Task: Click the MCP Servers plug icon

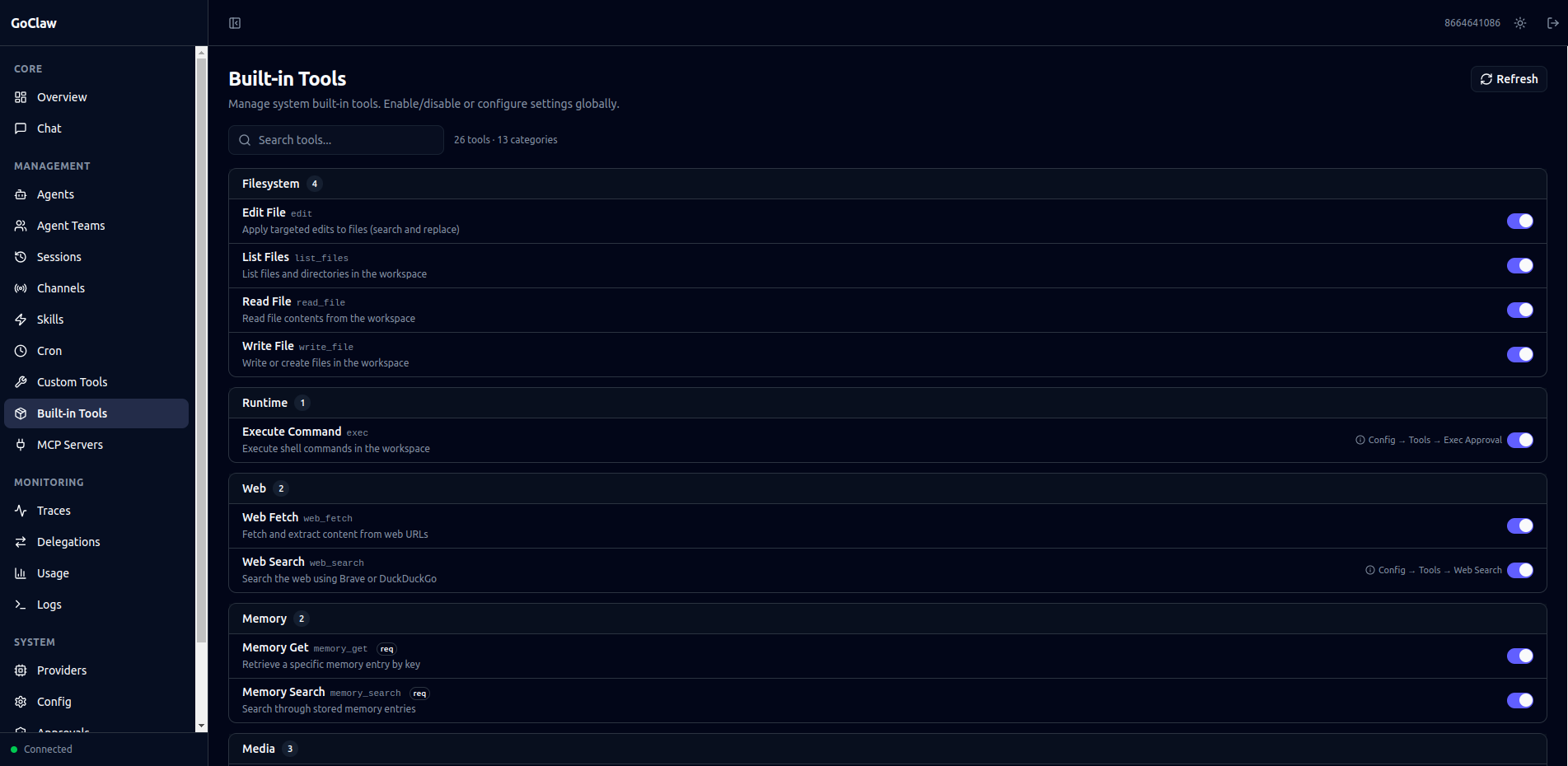Action: (21, 445)
